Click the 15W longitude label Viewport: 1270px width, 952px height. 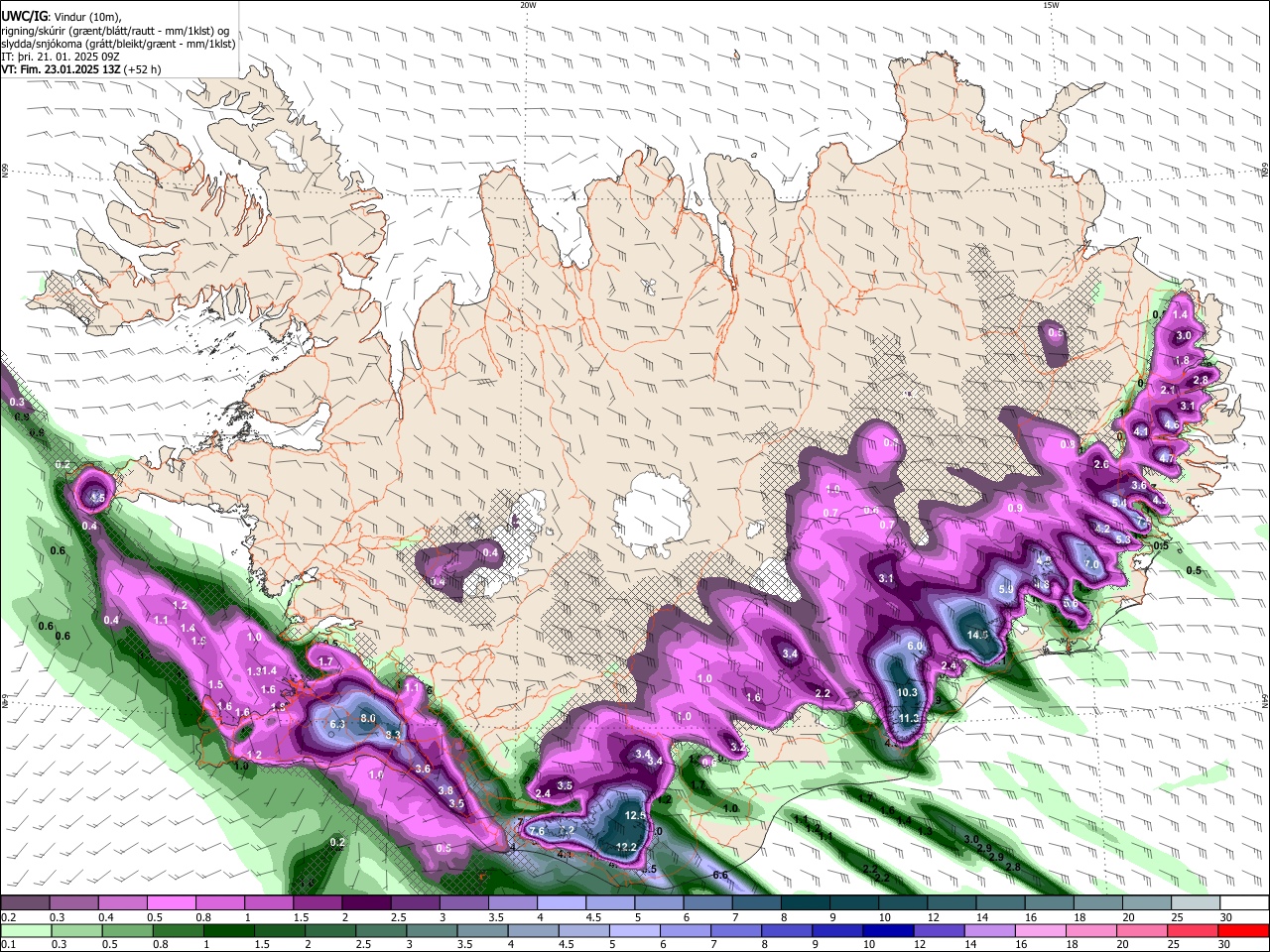(1050, 5)
